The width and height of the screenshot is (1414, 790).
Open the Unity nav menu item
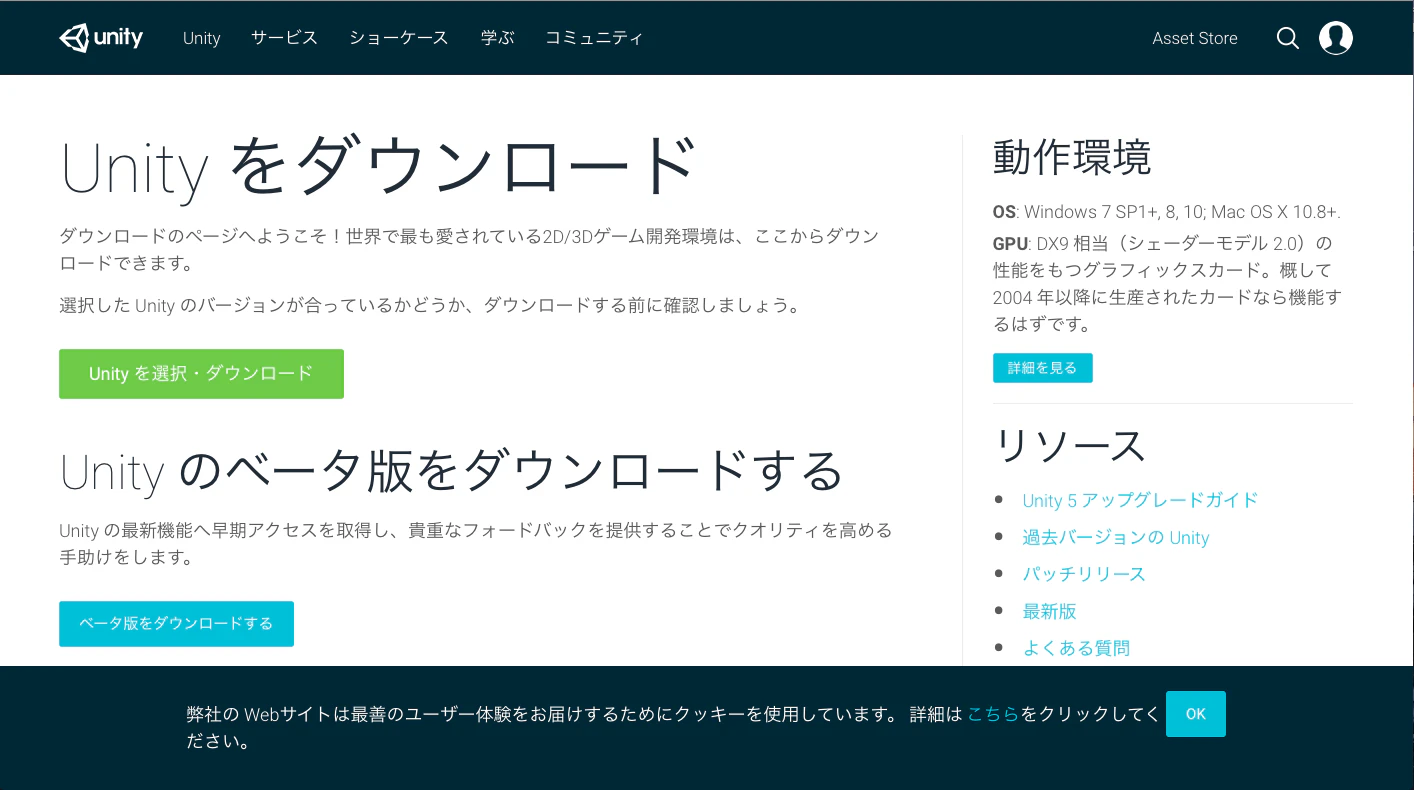click(201, 38)
